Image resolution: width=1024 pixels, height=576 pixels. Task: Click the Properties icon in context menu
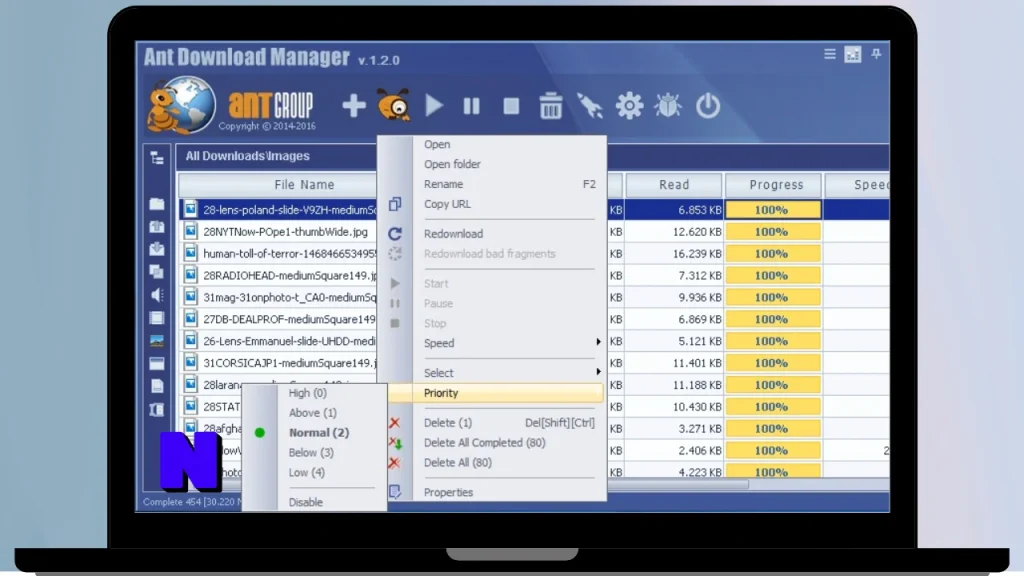tap(394, 492)
